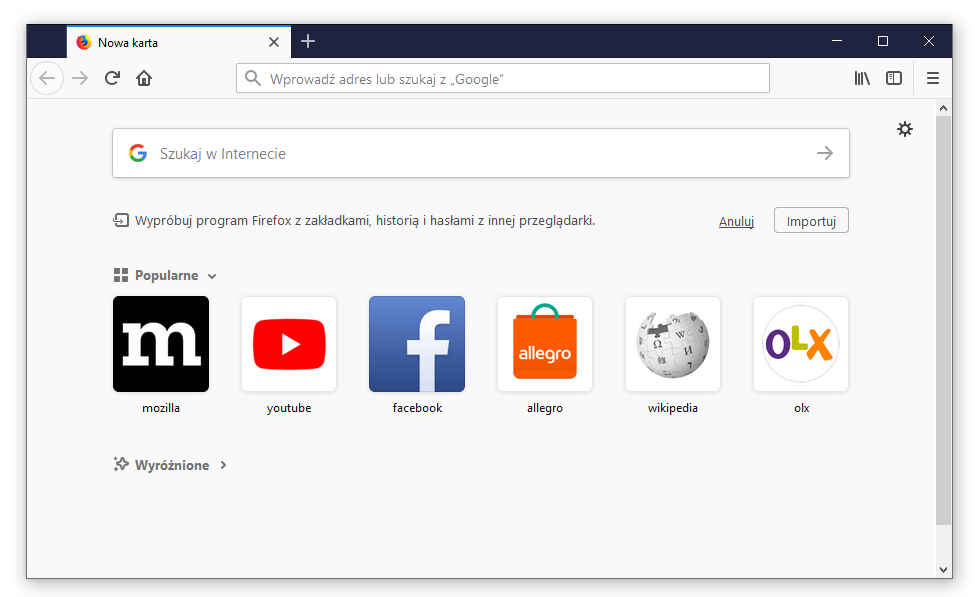Toggle the sidebar panel icon
Viewport: 977px width, 597px height.
[x=894, y=78]
